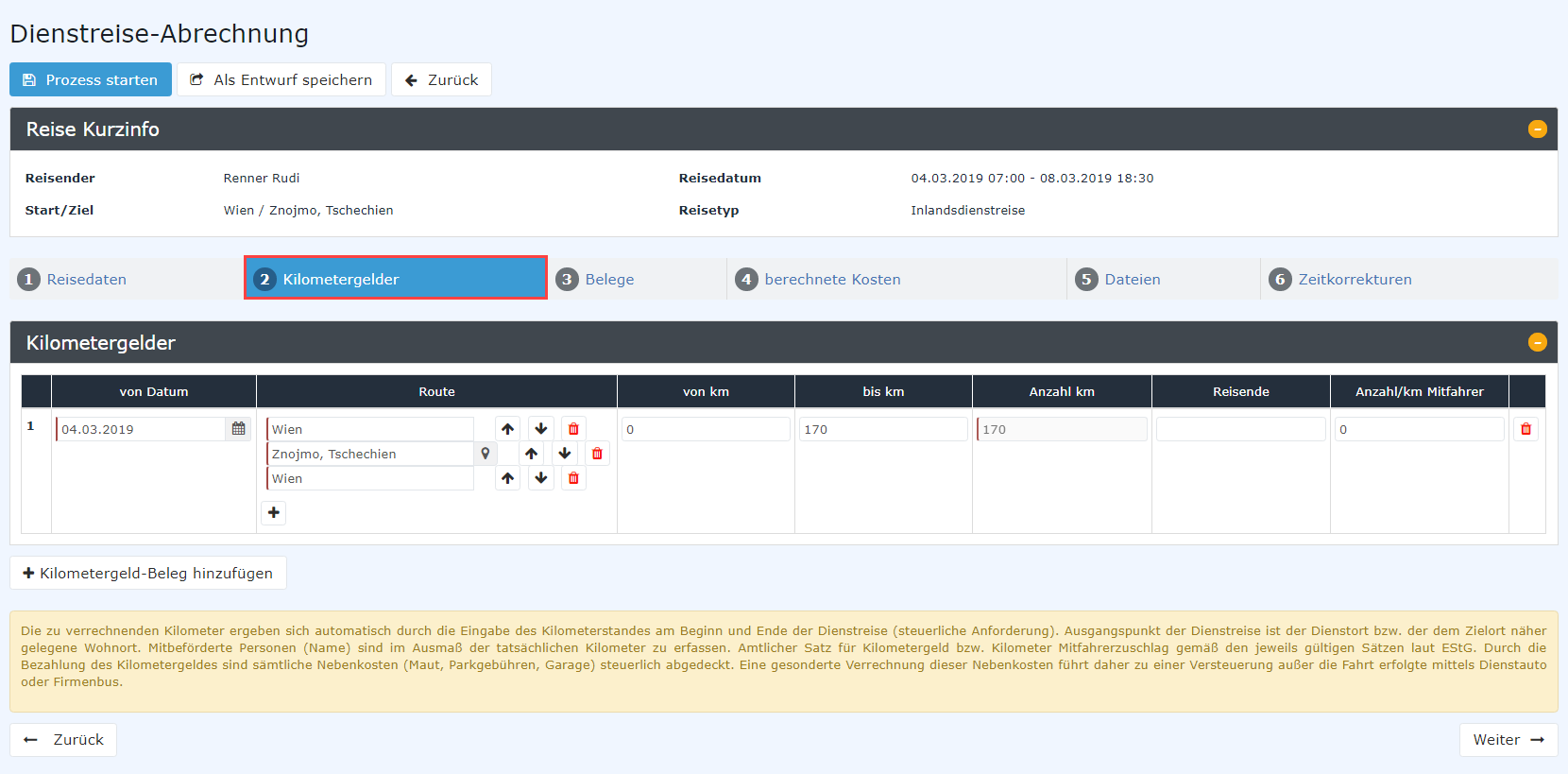Image resolution: width=1568 pixels, height=774 pixels.
Task: Click Kilometergeld-Beleg hinzufügen button
Action: point(148,573)
